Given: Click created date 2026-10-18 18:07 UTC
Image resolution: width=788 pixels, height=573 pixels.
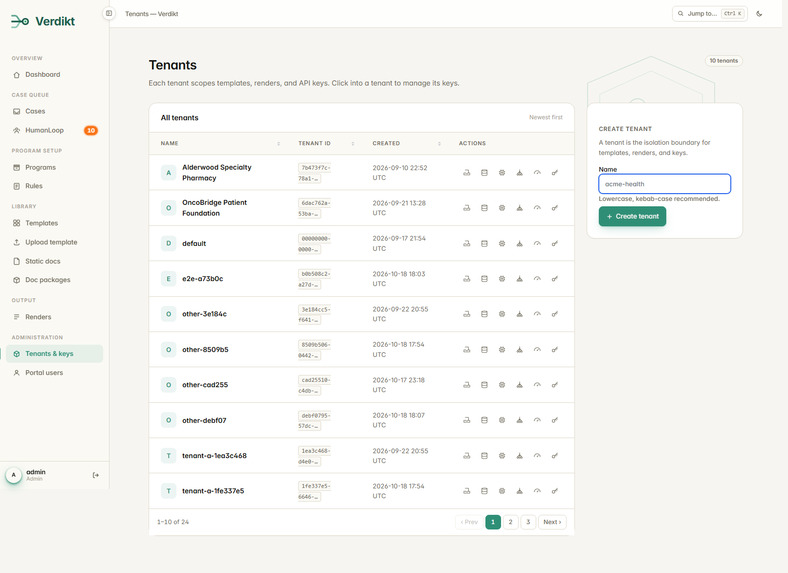Looking at the screenshot, I should click(399, 420).
